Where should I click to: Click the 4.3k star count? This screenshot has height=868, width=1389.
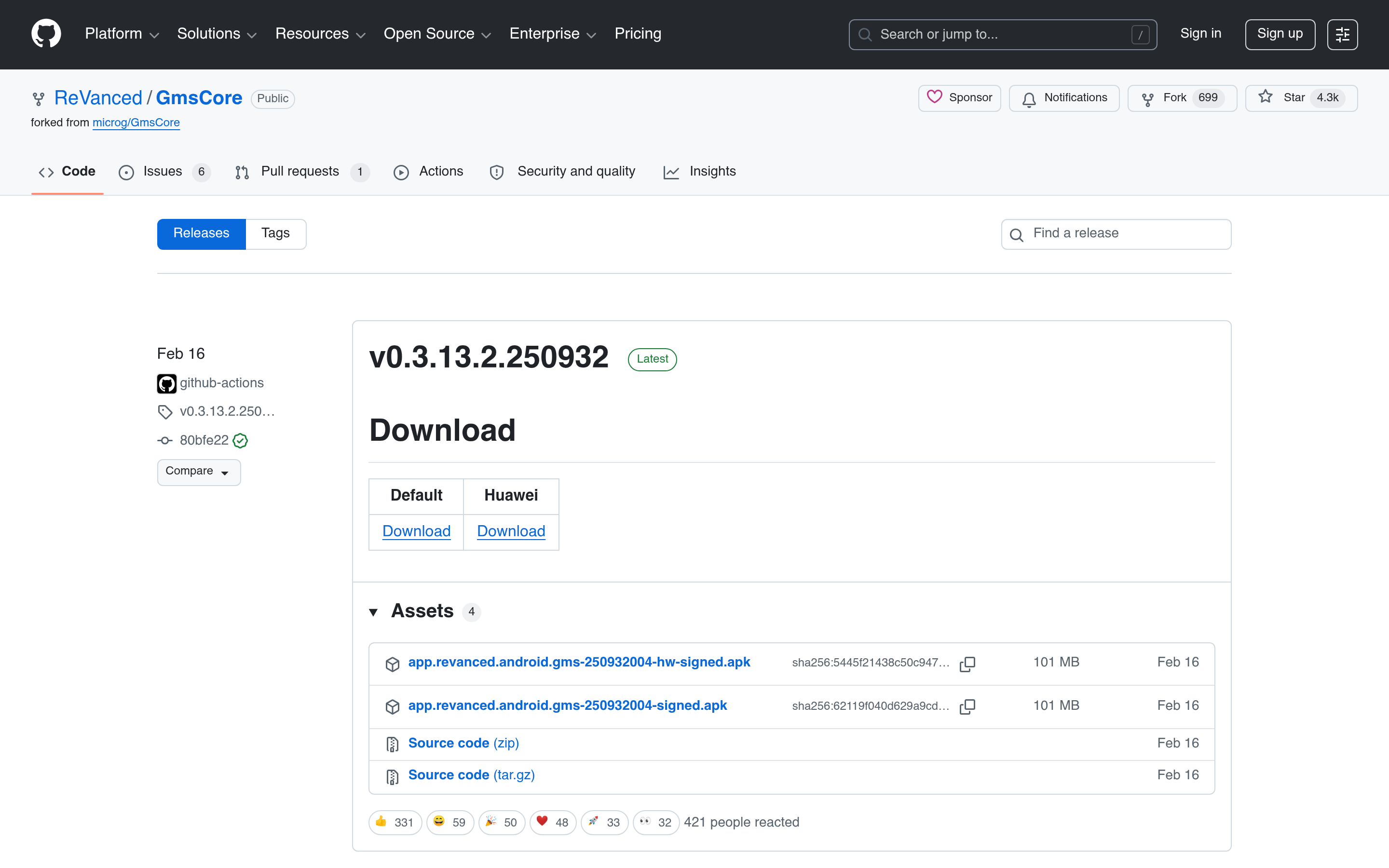[x=1328, y=98]
